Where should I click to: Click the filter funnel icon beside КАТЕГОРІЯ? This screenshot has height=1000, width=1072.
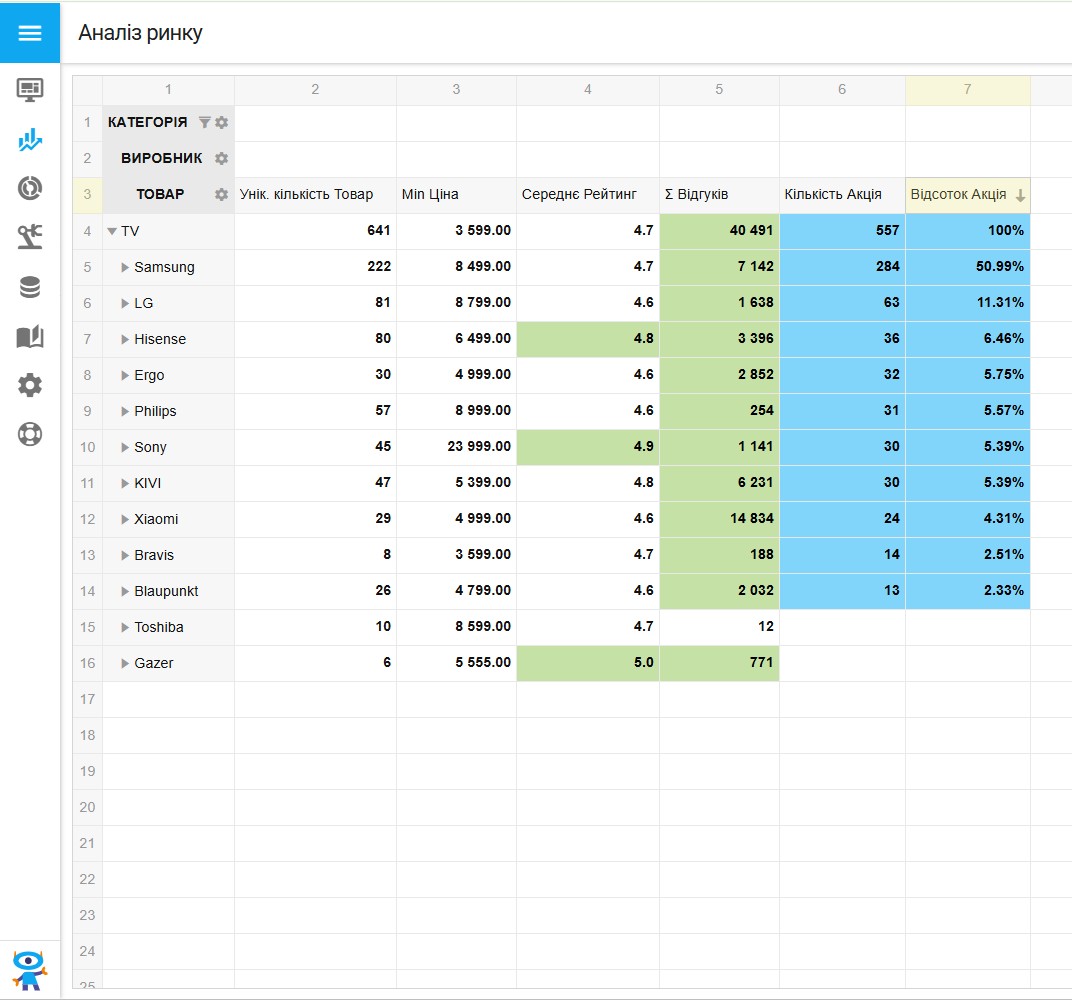point(204,122)
